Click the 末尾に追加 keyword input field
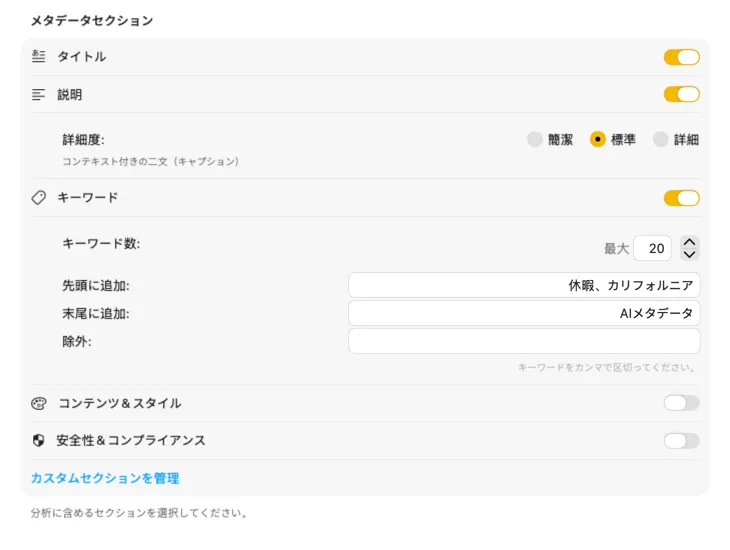This screenshot has height=550, width=730. (524, 313)
